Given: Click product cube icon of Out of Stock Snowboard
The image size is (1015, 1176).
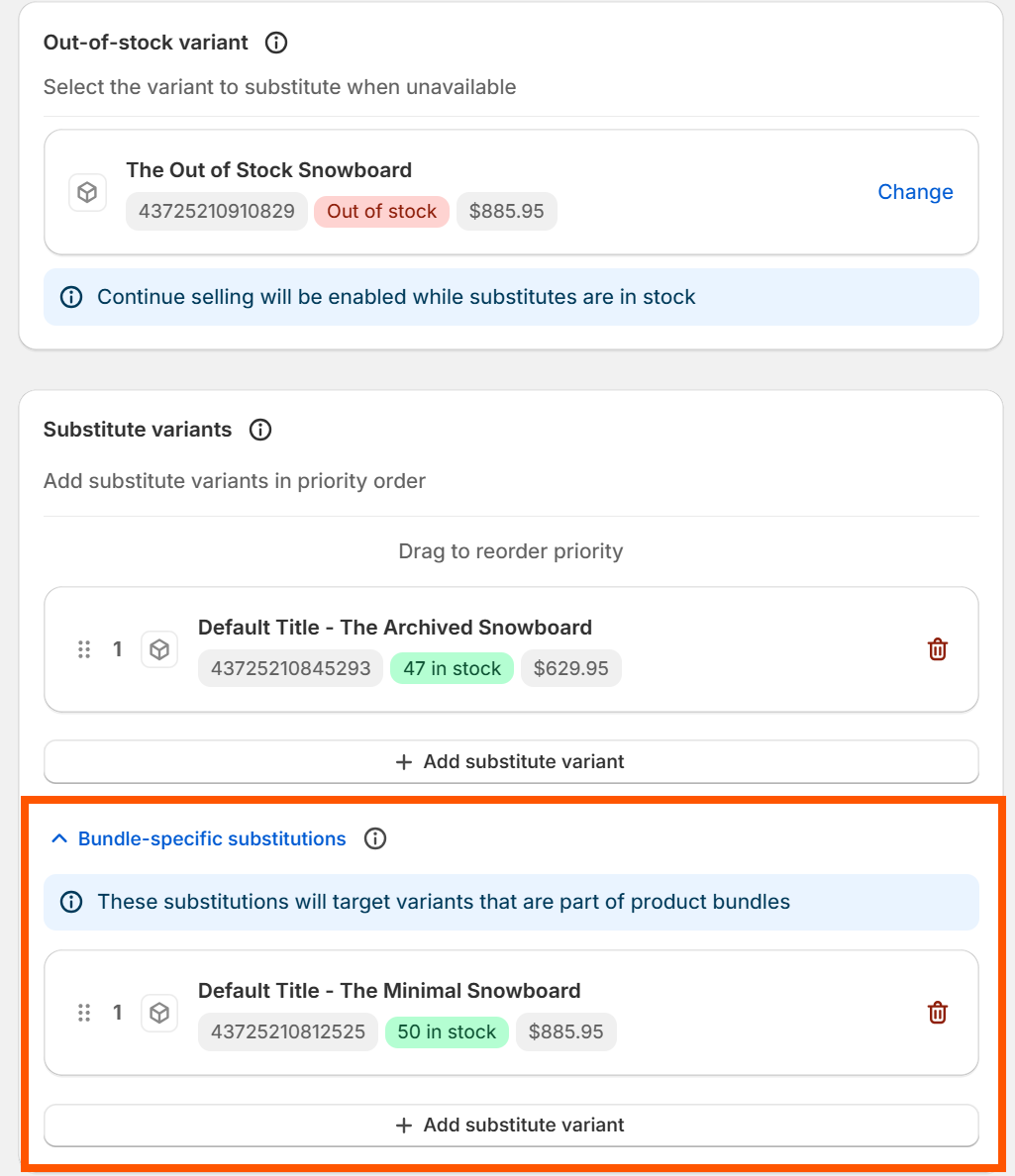Looking at the screenshot, I should pyautogui.click(x=88, y=193).
